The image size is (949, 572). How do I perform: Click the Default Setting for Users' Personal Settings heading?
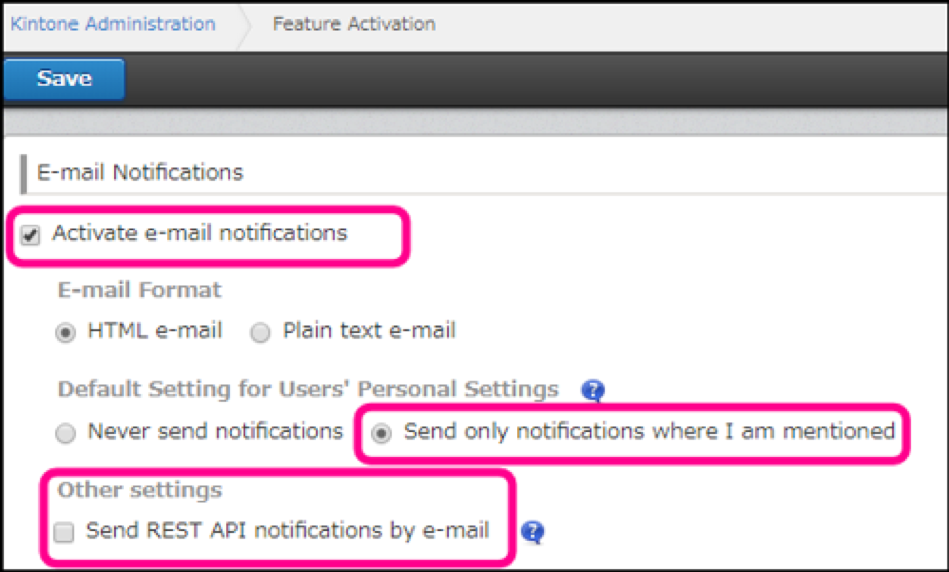pyautogui.click(x=308, y=389)
